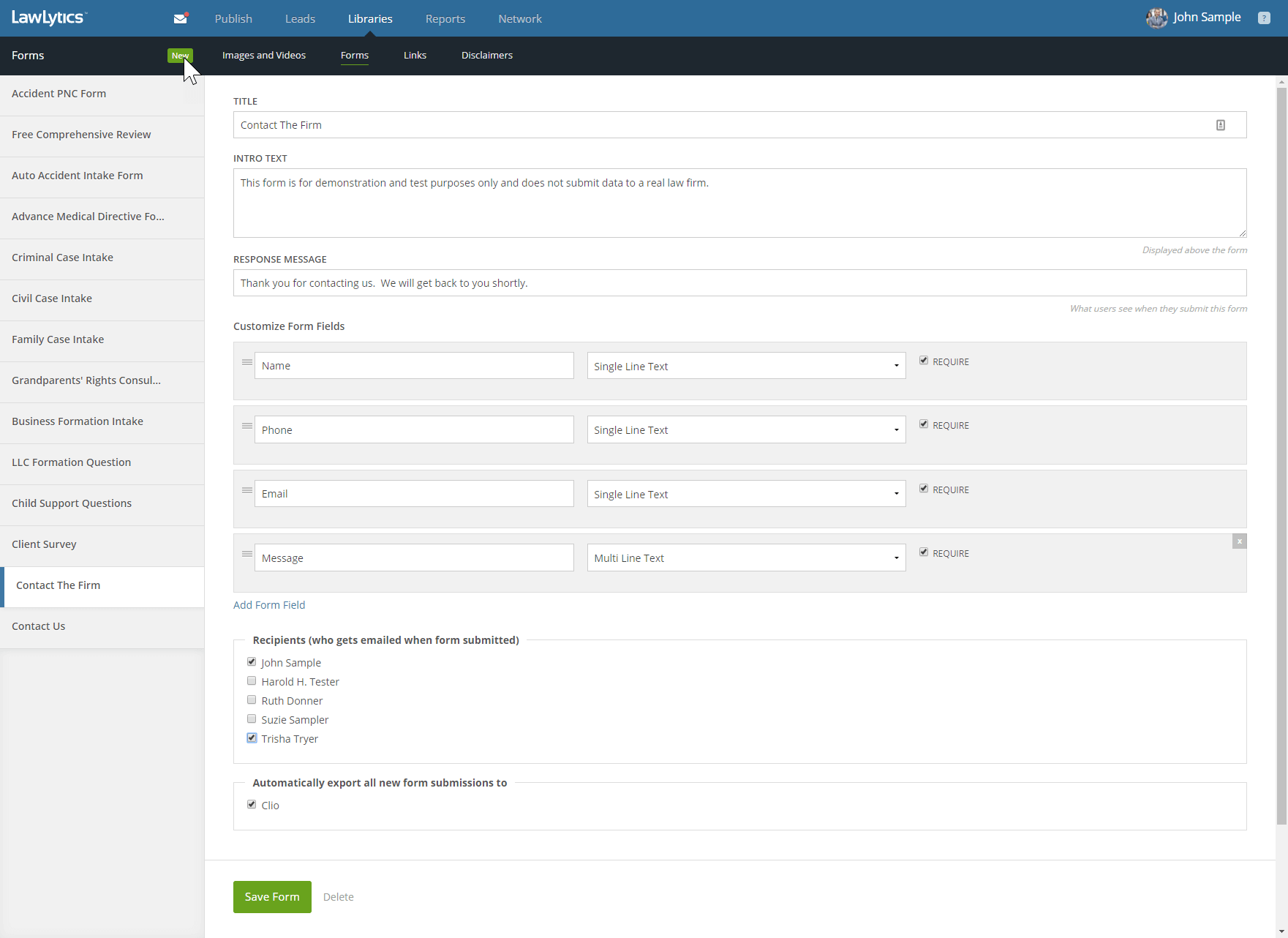Viewport: 1288px width, 938px height.
Task: Disable the Clio export checkbox
Action: click(x=252, y=805)
